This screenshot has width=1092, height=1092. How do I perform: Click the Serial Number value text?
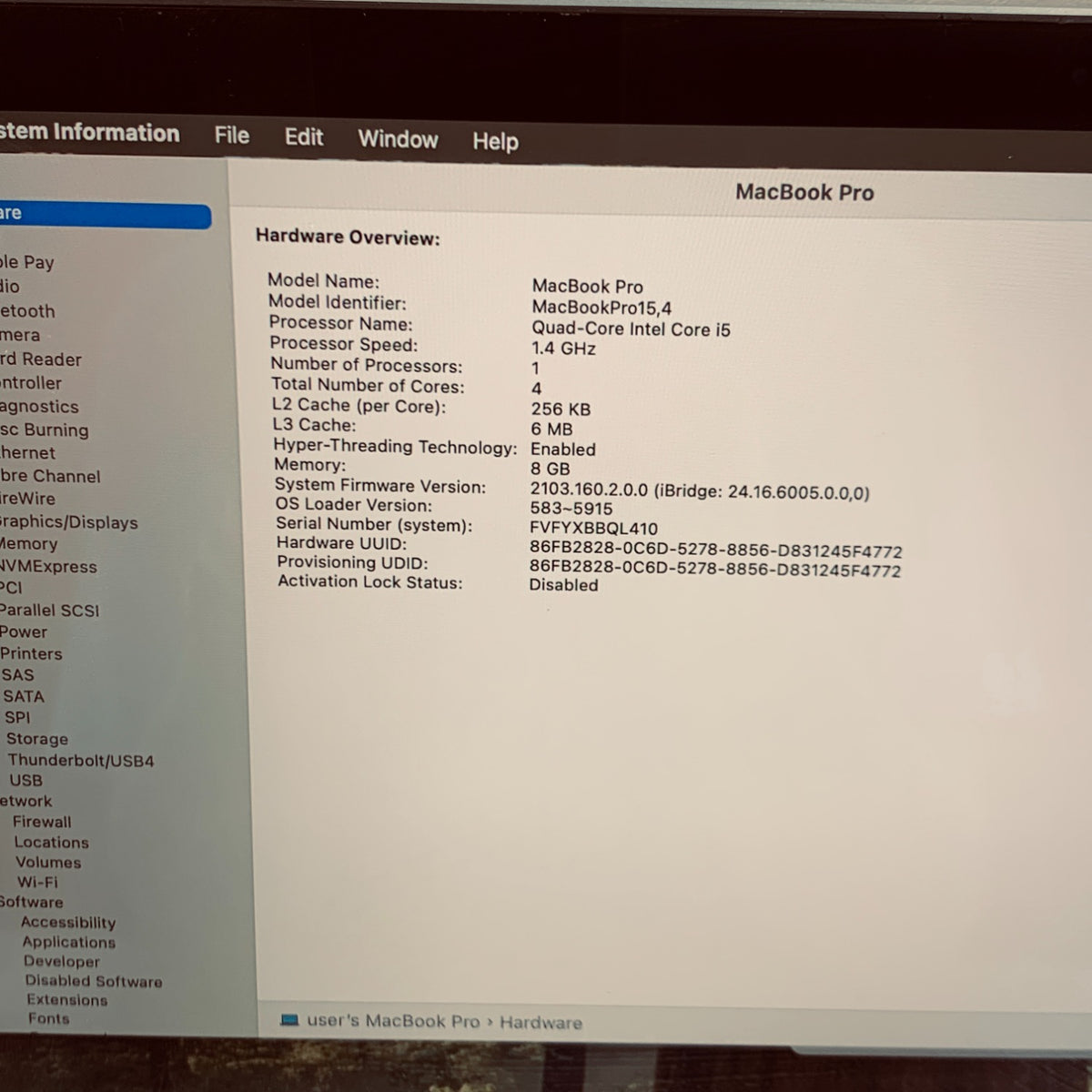coord(593,529)
